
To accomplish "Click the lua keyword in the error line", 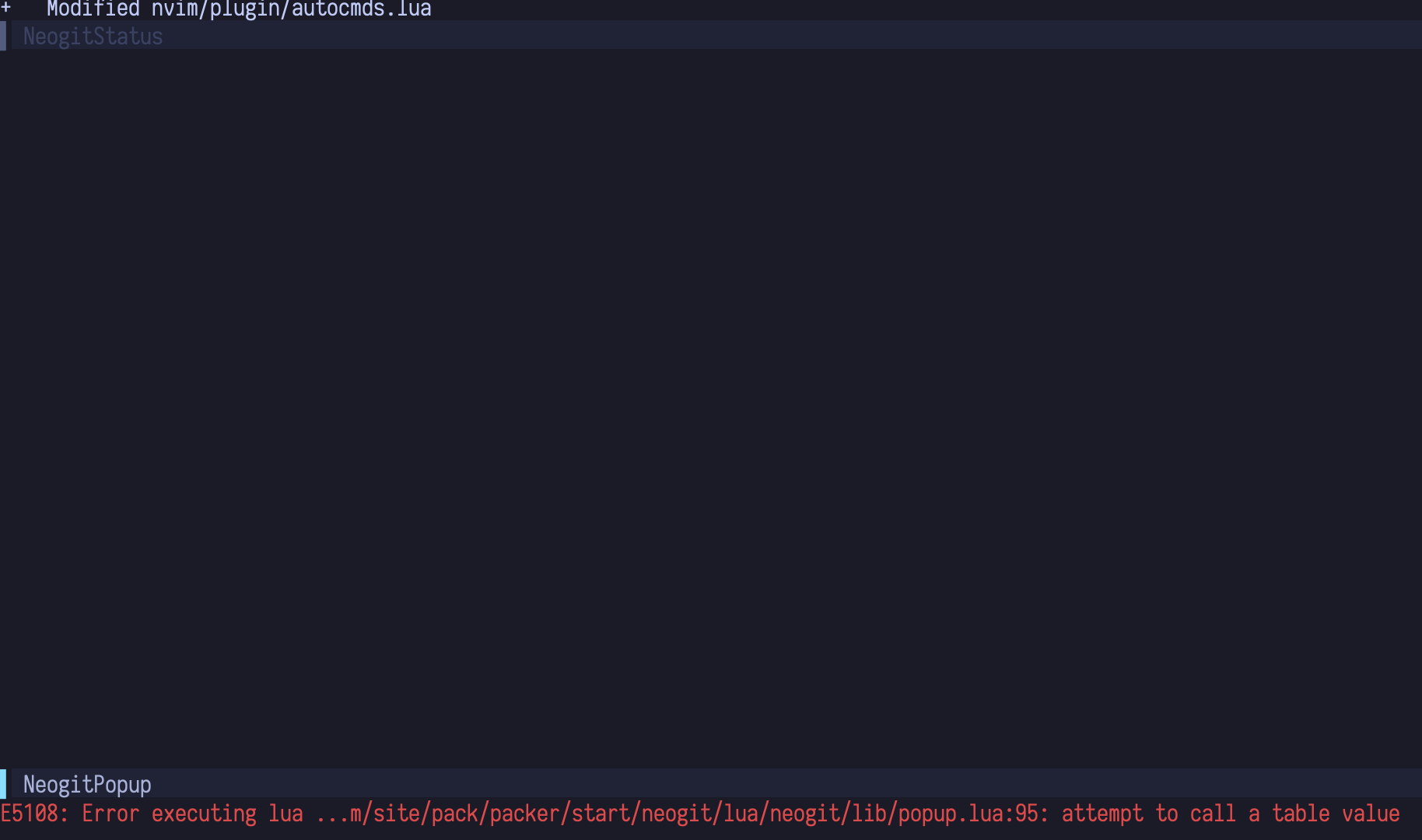I will pos(288,814).
